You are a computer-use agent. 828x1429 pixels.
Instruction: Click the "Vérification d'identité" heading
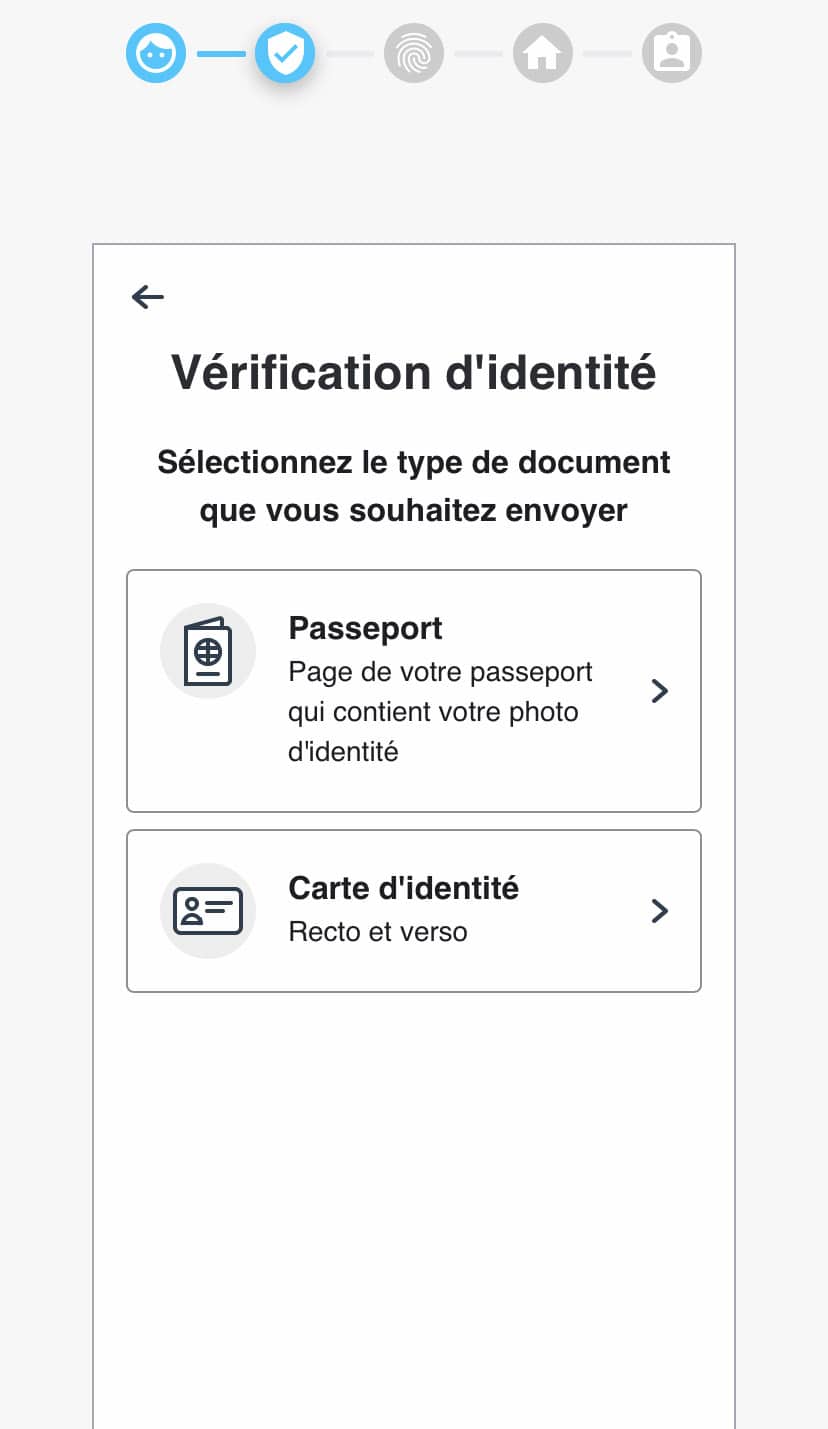click(414, 372)
